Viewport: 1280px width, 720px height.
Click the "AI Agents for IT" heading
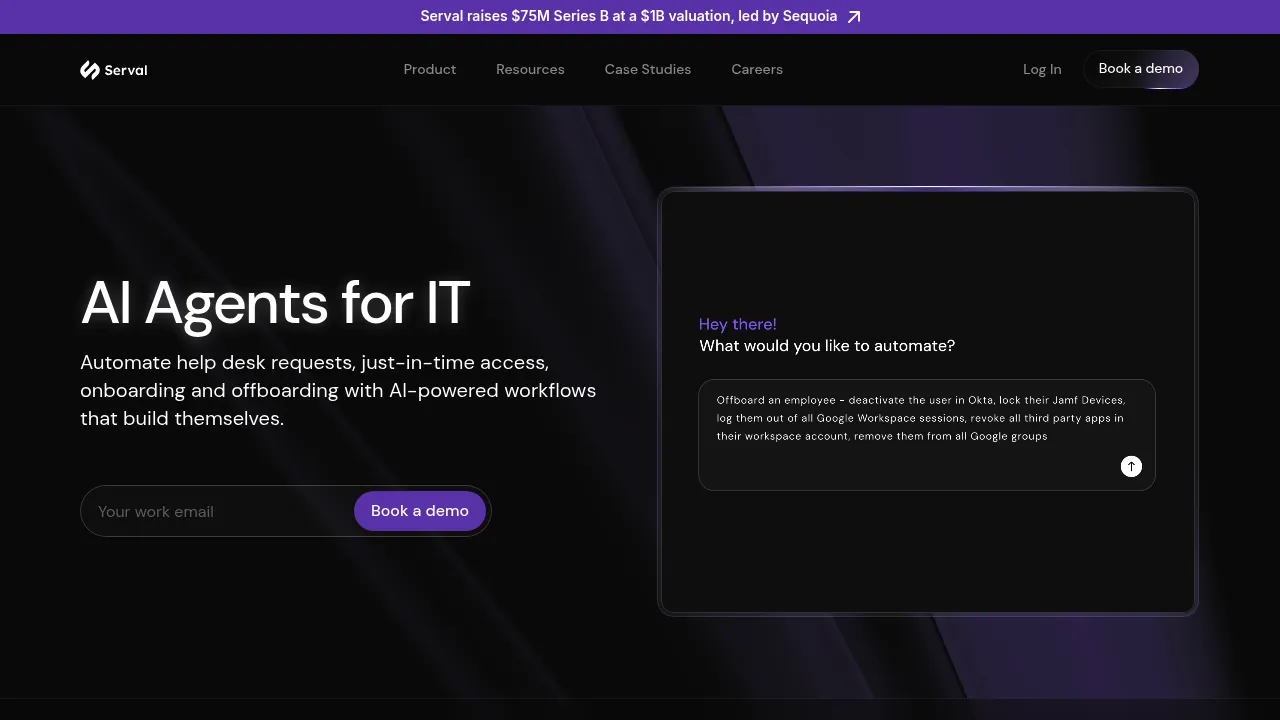point(275,302)
